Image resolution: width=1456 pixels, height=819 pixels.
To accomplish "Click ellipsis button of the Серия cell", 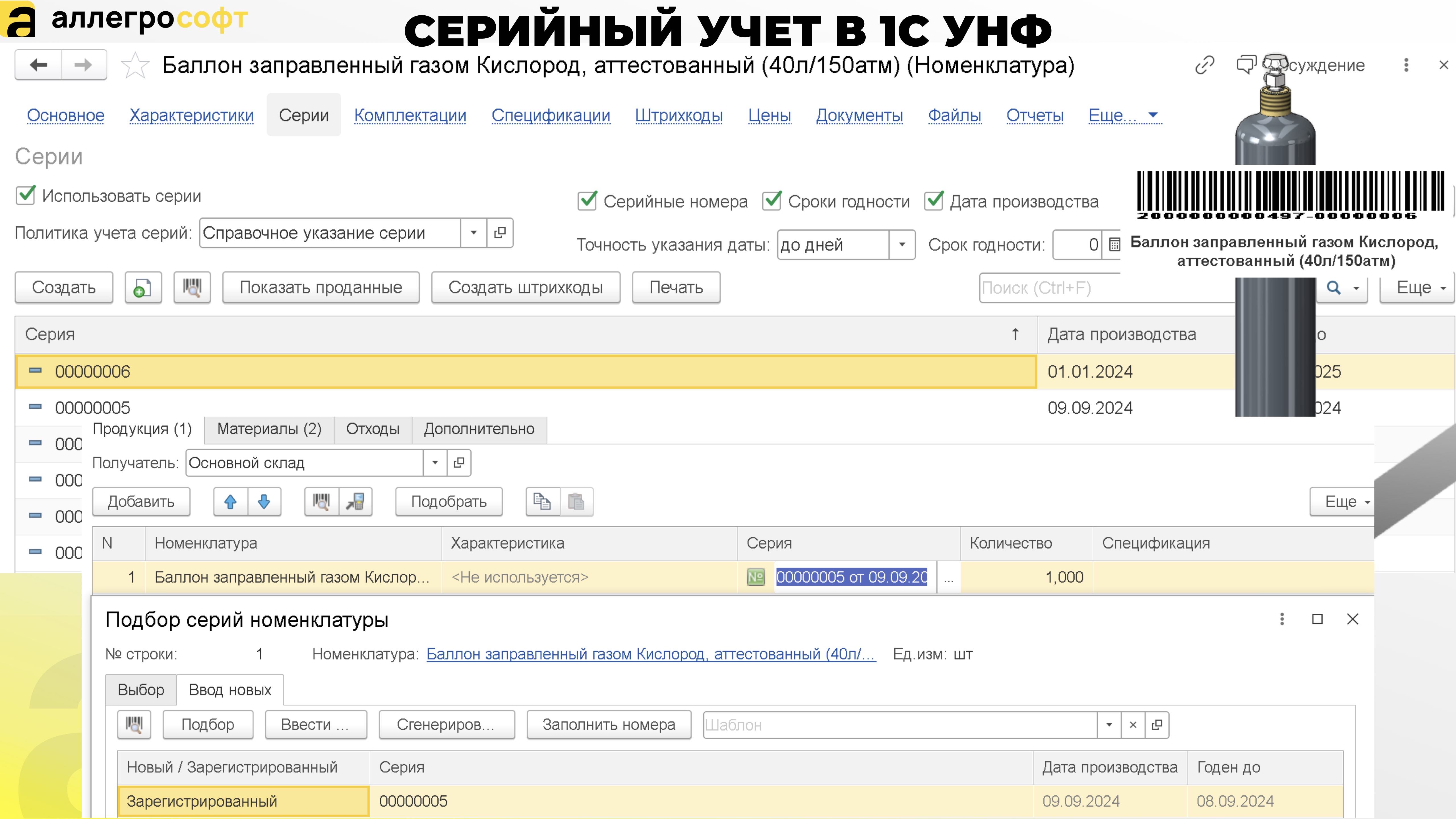I will coord(948,578).
